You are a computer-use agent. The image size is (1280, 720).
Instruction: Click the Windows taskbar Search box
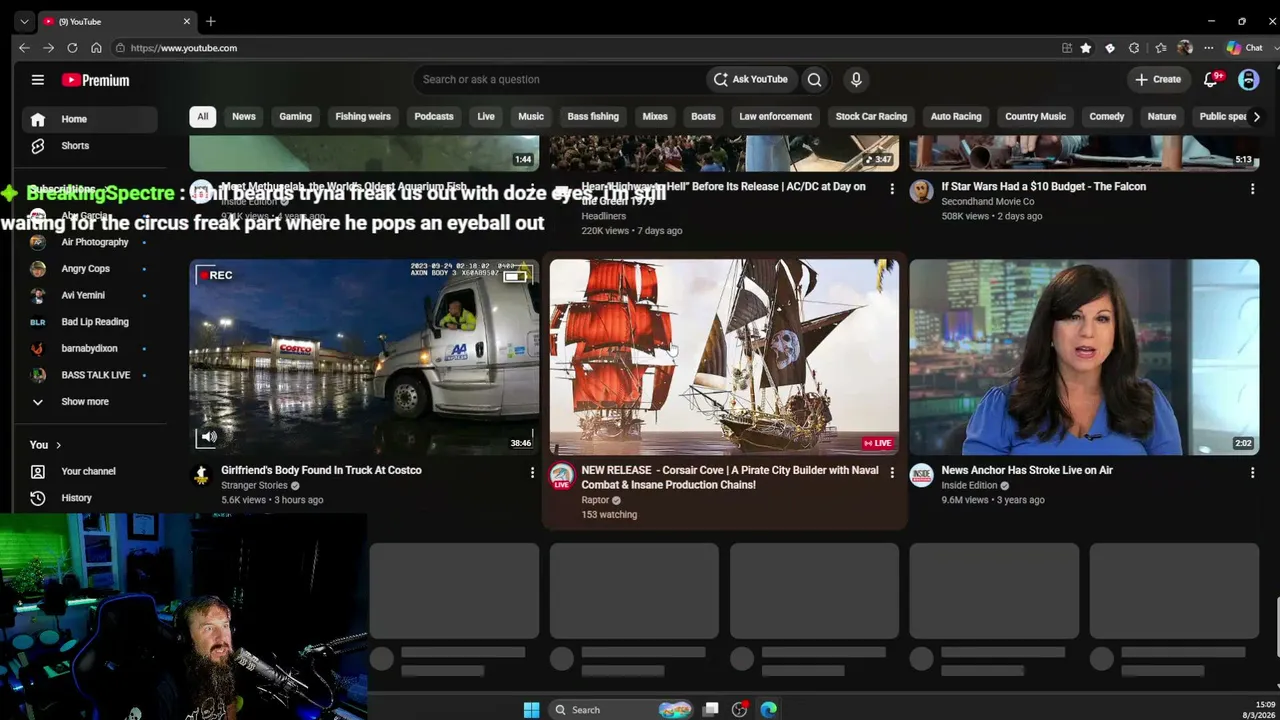622,710
